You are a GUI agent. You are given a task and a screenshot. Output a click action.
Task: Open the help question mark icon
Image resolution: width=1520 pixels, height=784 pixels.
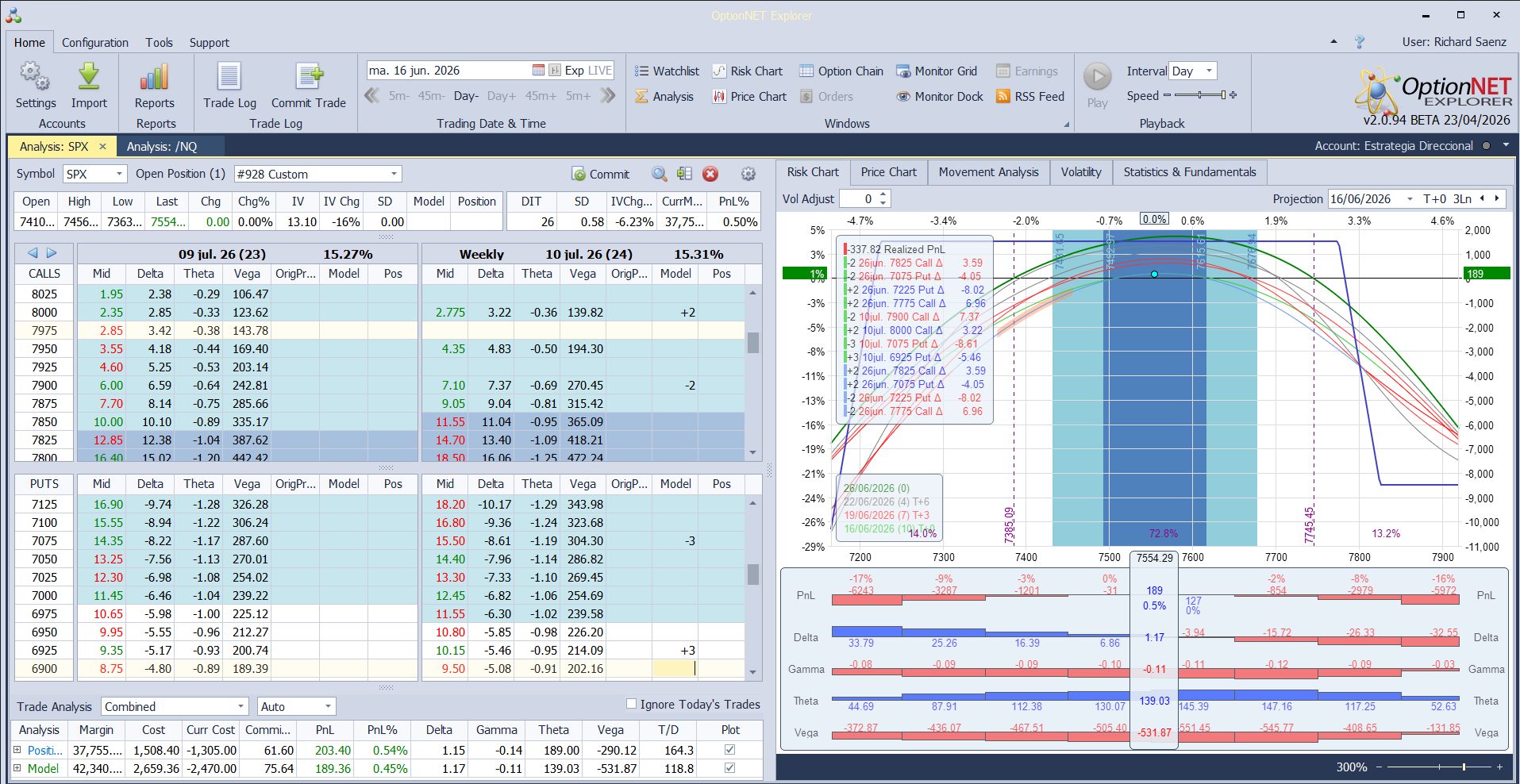point(1360,42)
